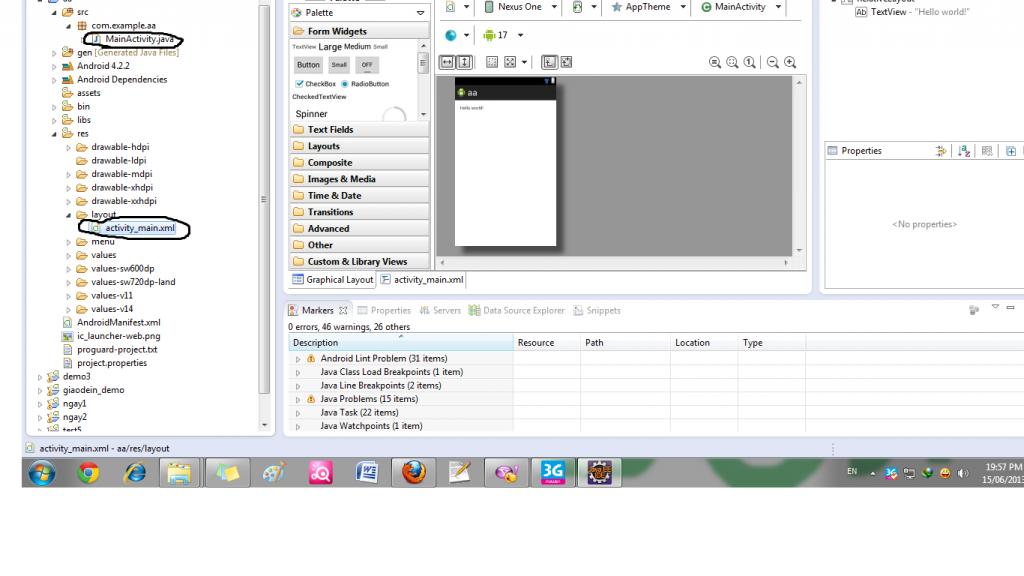The image size is (1024, 576).
Task: Open Firefox from the taskbar
Action: pyautogui.click(x=413, y=472)
